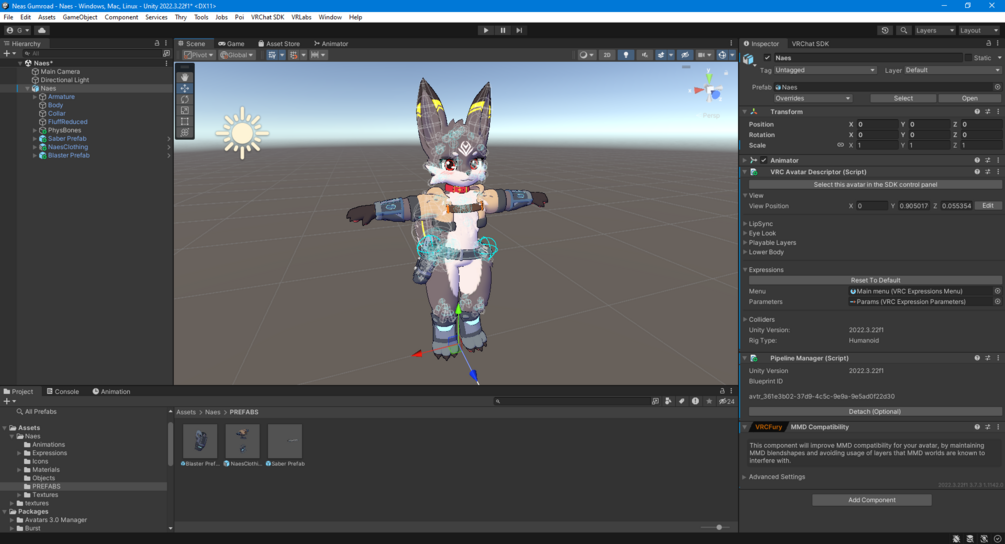Viewport: 1005px width, 544px height.
Task: Expand the Advanced Settings foldout
Action: pyautogui.click(x=745, y=477)
